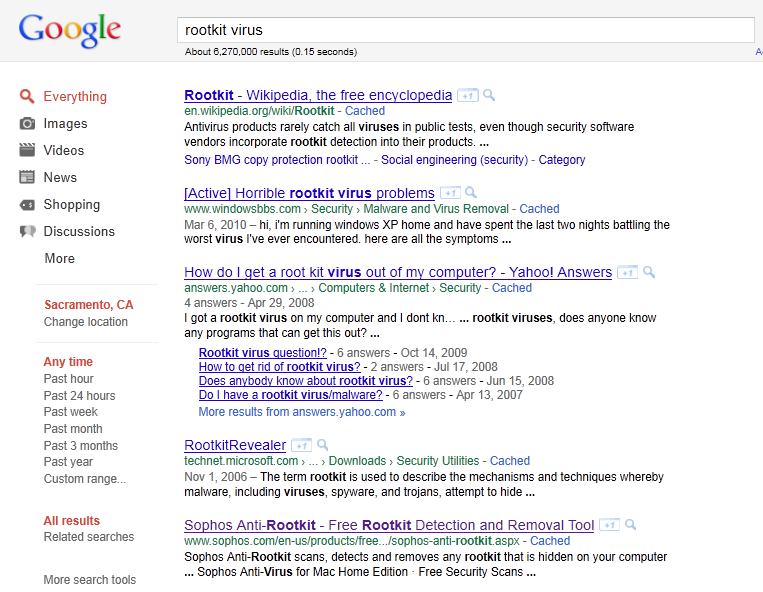763x592 pixels.
Task: Open Rootkit virus question!? link
Action: 263,353
